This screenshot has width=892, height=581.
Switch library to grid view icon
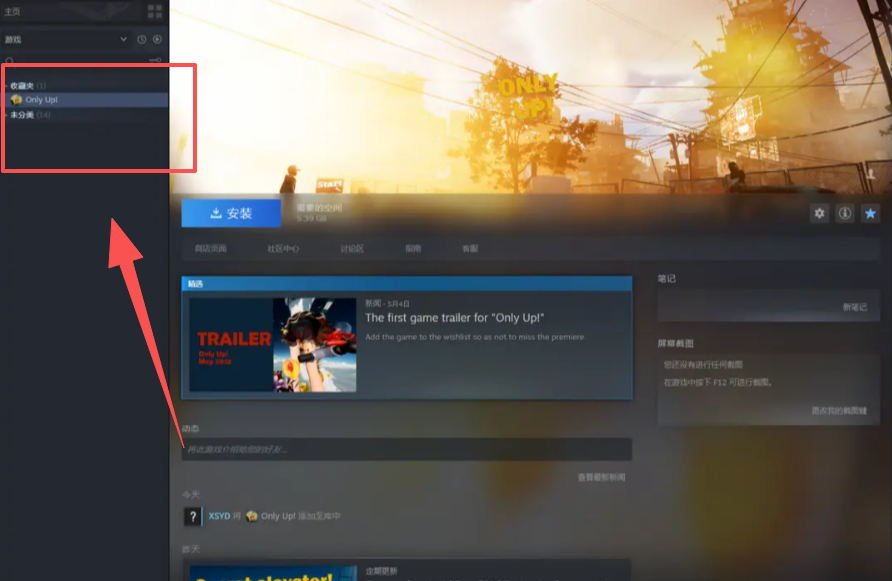tap(154, 11)
